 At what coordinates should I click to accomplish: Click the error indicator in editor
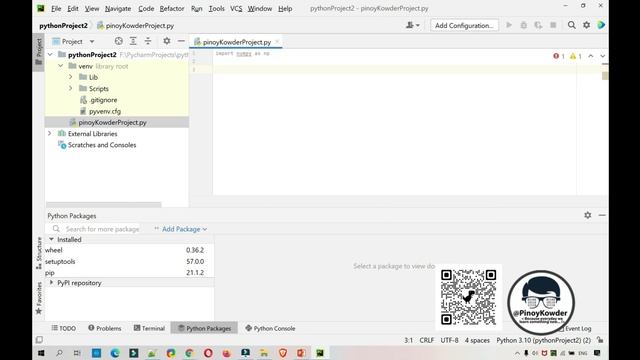tap(559, 56)
